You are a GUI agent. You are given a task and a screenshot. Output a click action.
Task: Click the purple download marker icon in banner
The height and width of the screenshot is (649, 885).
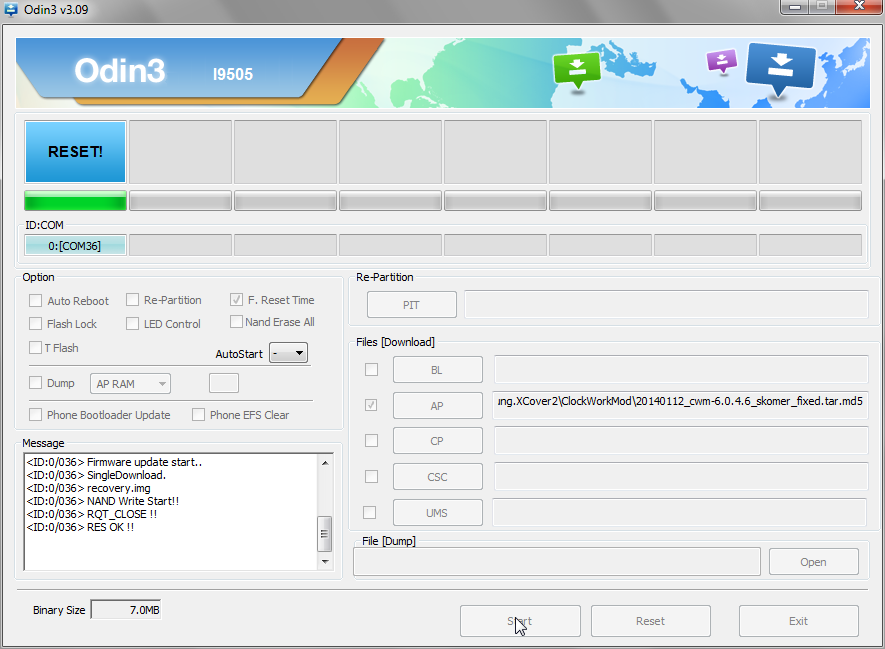(722, 61)
